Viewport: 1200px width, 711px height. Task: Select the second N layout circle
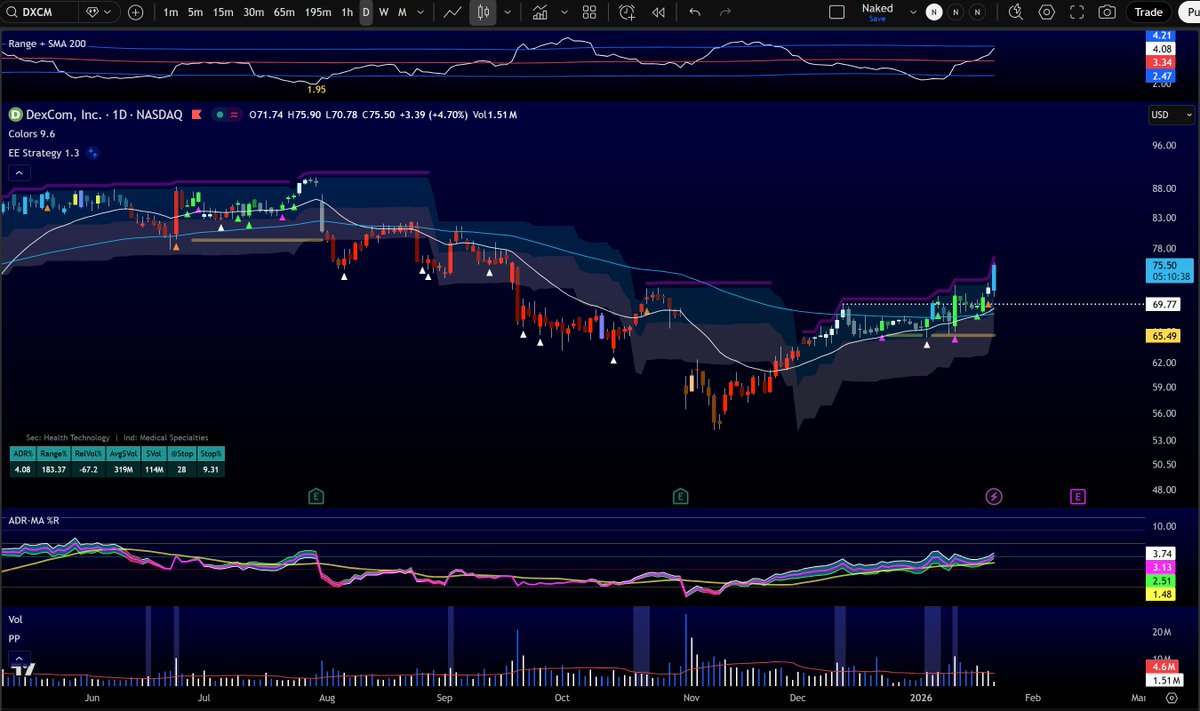956,12
